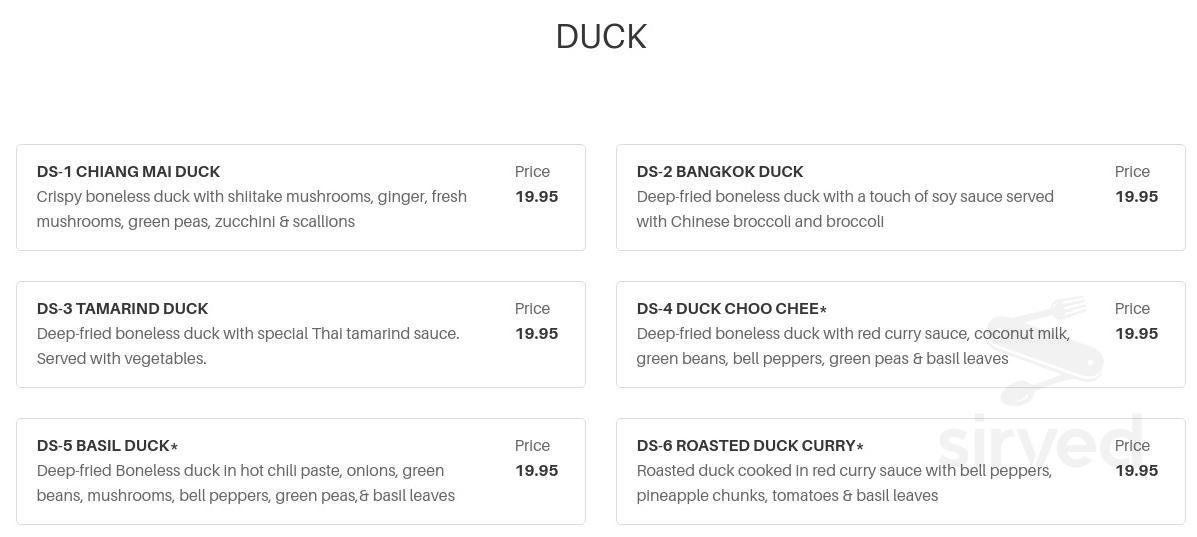
Task: Click the Sirved fork-and-spoon watermark logo
Action: pos(1044,351)
